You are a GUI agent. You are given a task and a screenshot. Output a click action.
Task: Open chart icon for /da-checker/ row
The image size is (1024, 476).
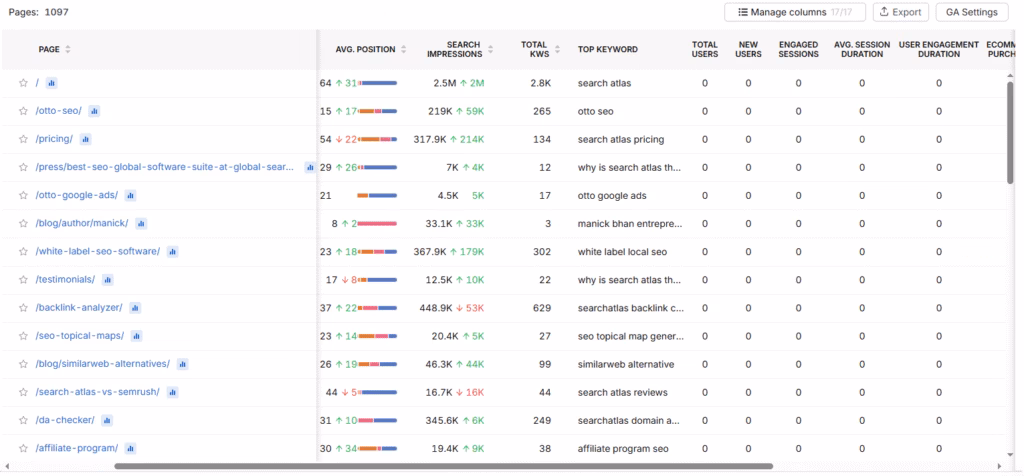coord(108,420)
